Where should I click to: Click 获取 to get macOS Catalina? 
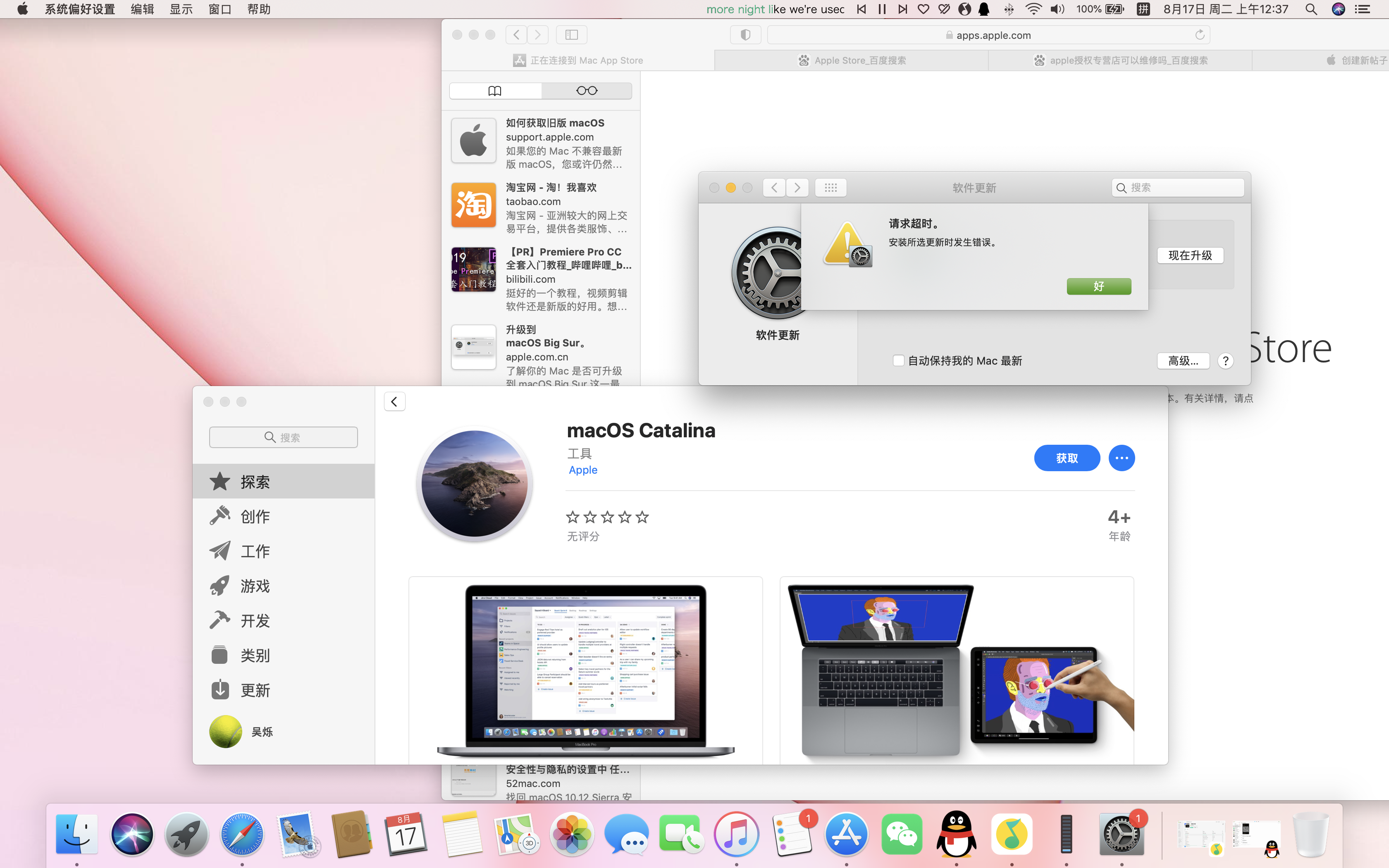tap(1067, 458)
